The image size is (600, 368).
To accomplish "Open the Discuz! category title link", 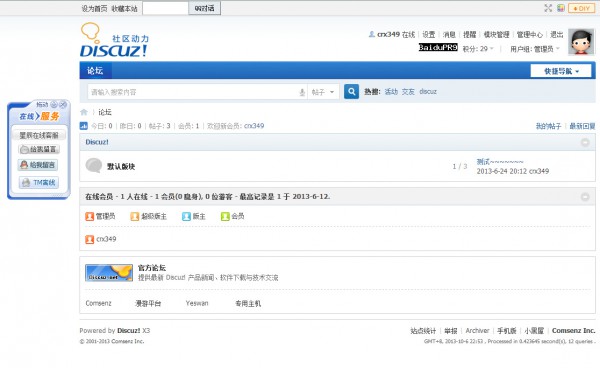I will point(97,142).
